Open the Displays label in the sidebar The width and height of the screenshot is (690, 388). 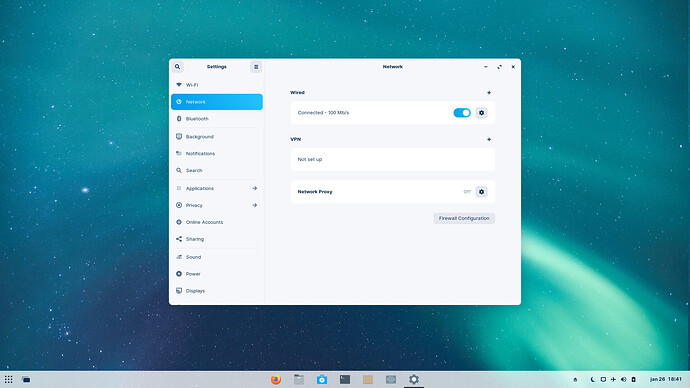(195, 291)
